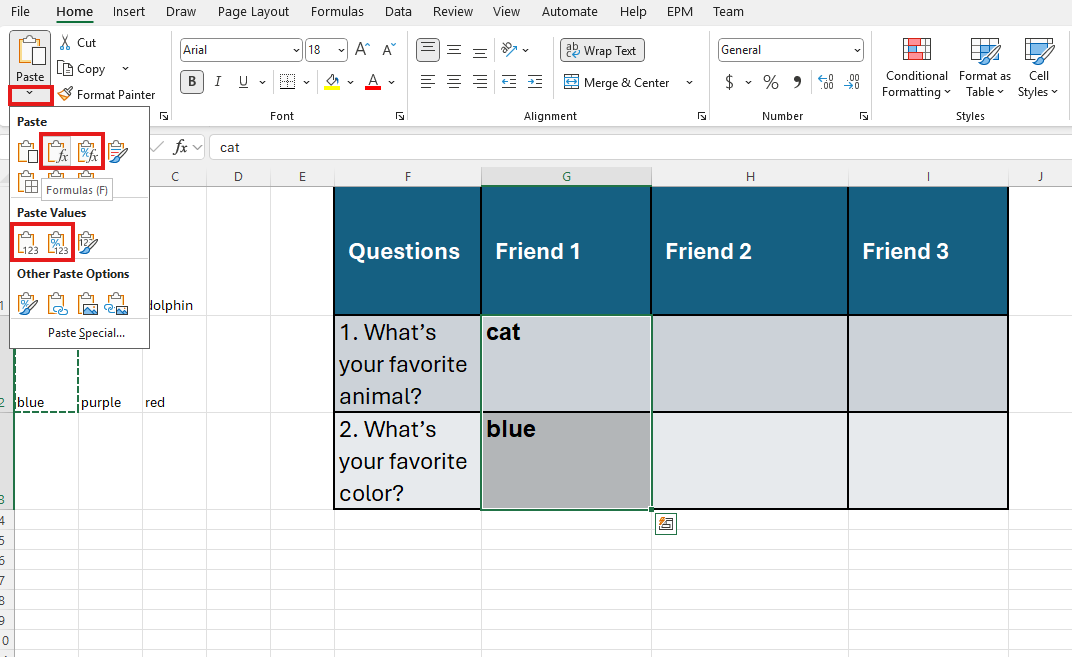Screen dimensions: 1072x657
Task: Open the File tab
Action: (x=21, y=12)
